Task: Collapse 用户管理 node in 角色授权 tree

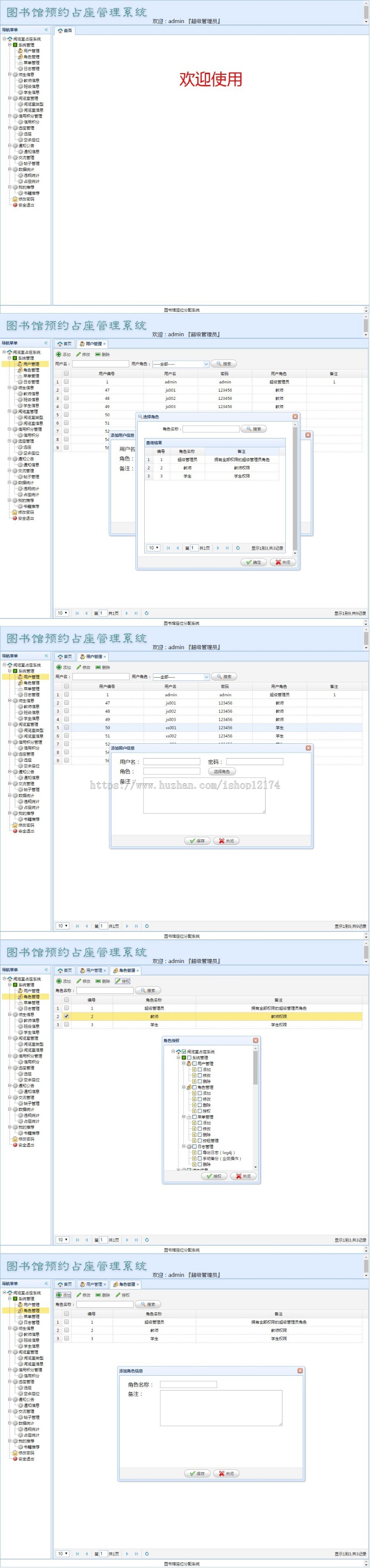Action: 184,1063
